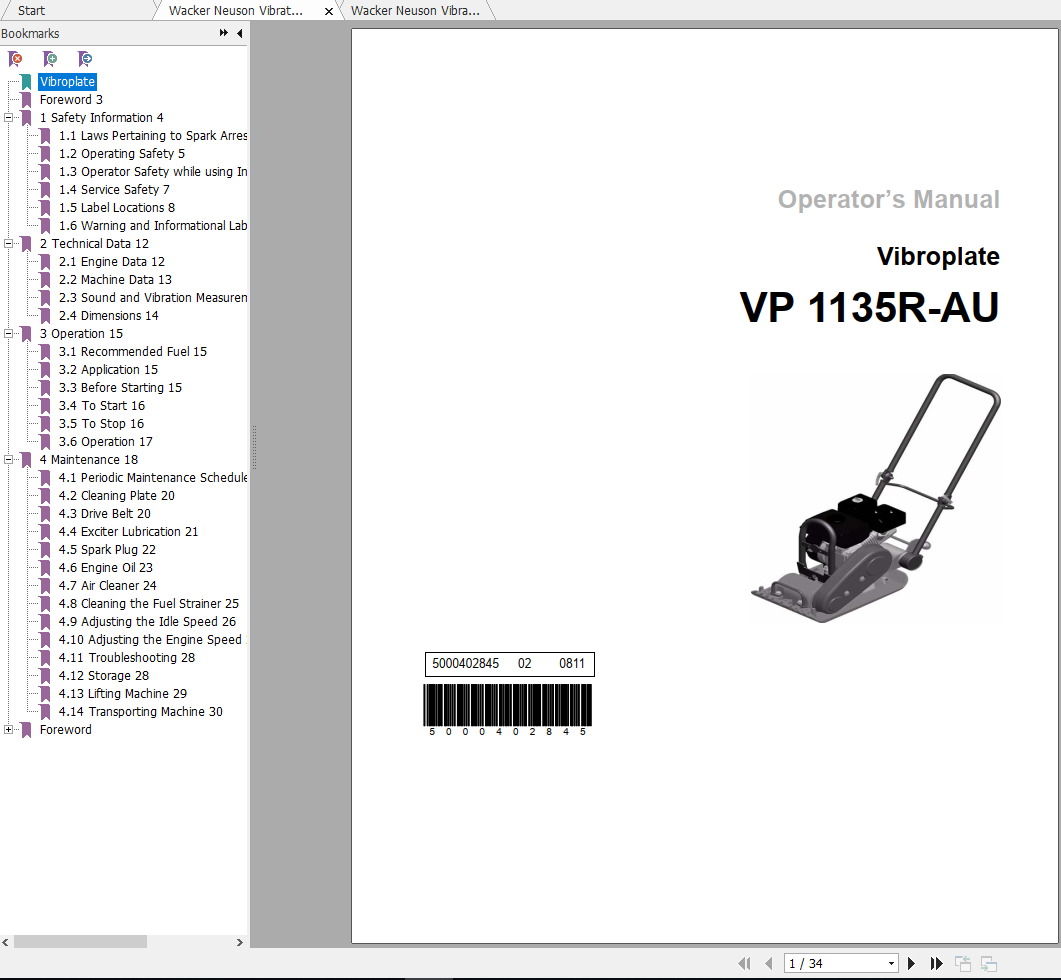Open bookmark 4.11 Troubleshooting 28
Image resolution: width=1061 pixels, height=980 pixels.
tap(127, 658)
